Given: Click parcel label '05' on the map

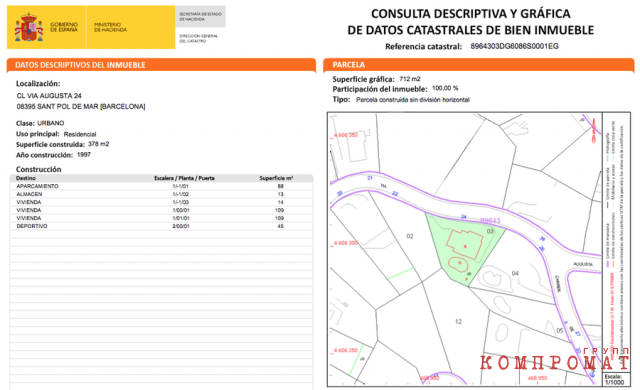Looking at the screenshot, I should point(560,330).
